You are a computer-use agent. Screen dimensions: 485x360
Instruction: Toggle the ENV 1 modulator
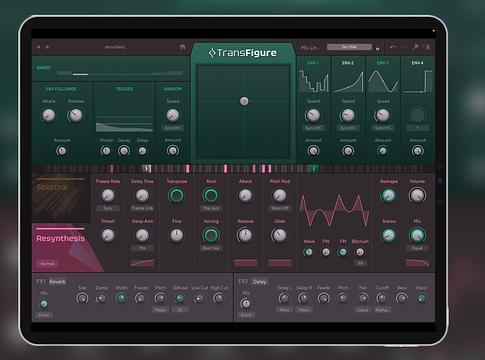tap(313, 63)
